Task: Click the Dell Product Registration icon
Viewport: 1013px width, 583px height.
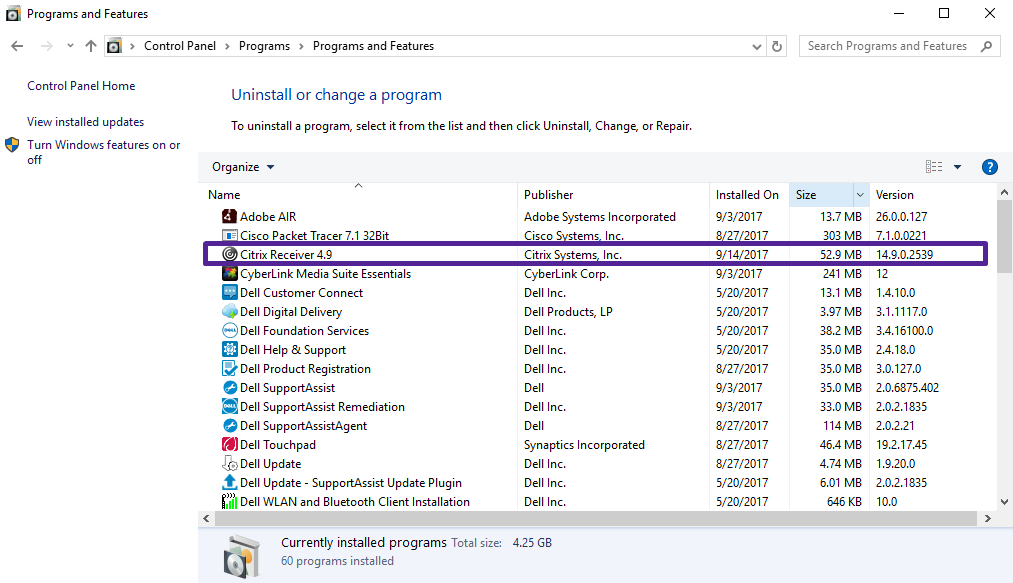Action: click(x=229, y=368)
